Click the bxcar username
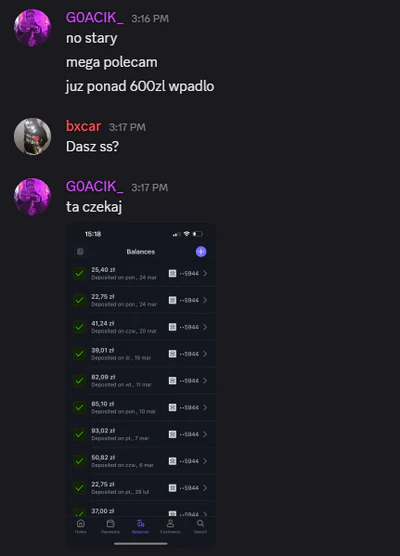The width and height of the screenshot is (400, 556). [83, 126]
